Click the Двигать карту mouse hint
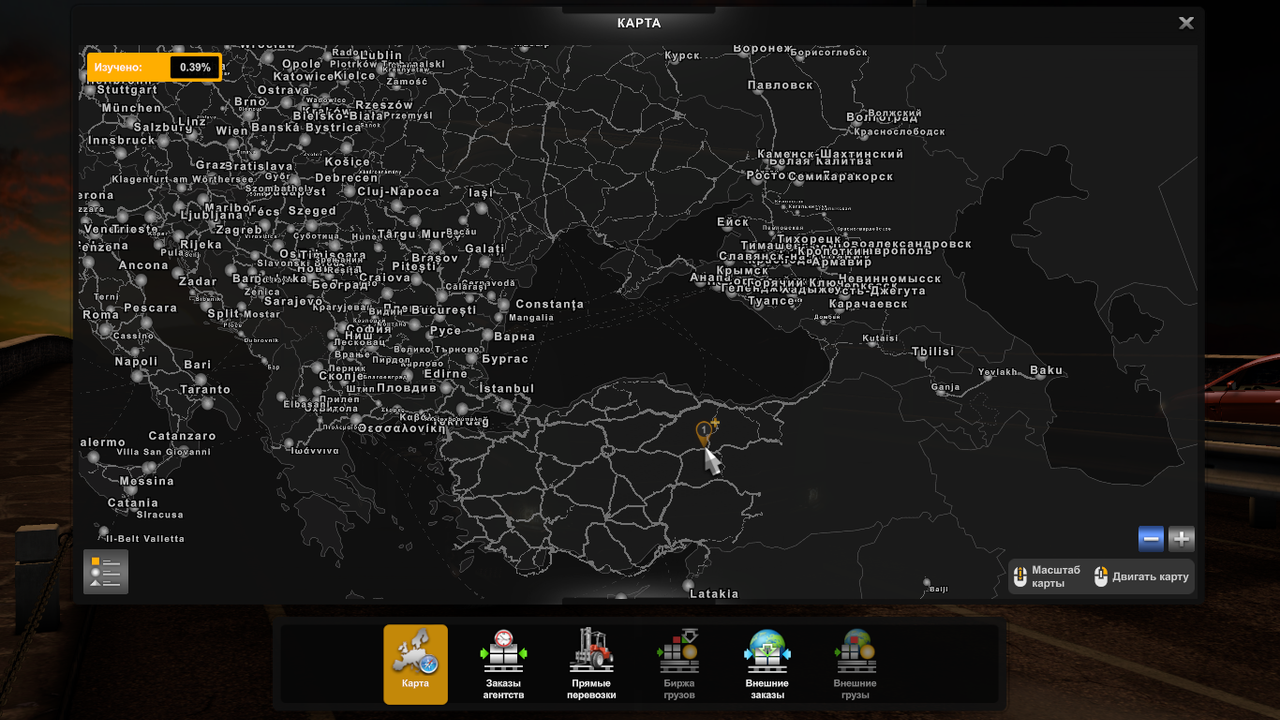The height and width of the screenshot is (720, 1280). coord(1141,577)
